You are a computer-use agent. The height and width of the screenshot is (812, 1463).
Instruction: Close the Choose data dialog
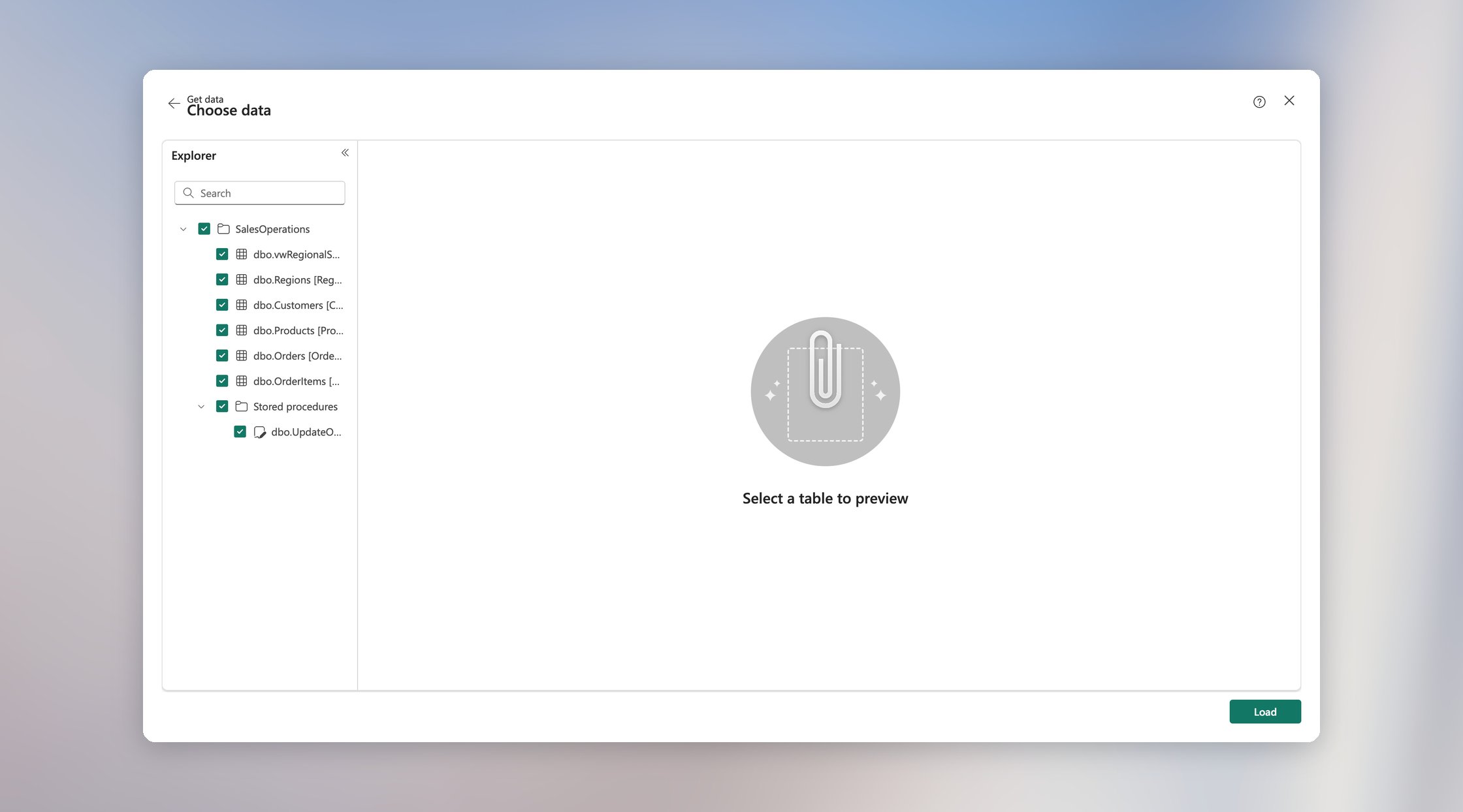1289,101
